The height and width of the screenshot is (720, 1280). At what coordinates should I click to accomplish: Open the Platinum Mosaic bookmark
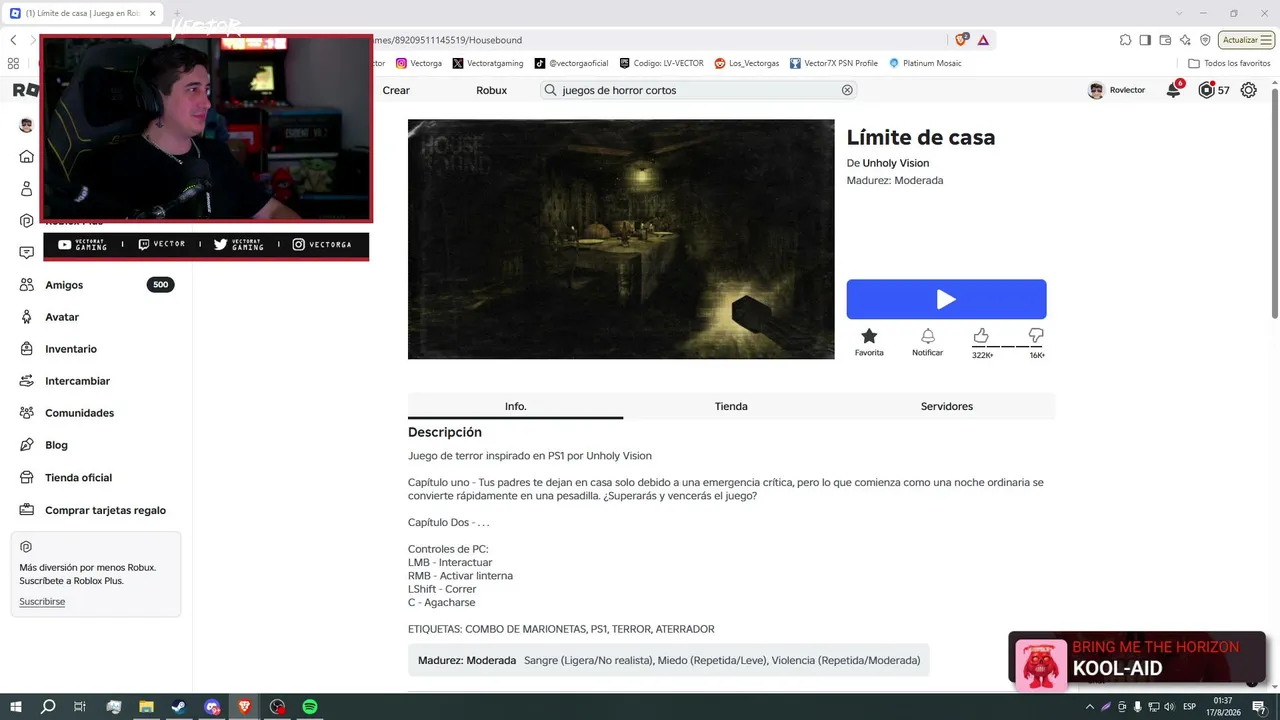pos(925,63)
